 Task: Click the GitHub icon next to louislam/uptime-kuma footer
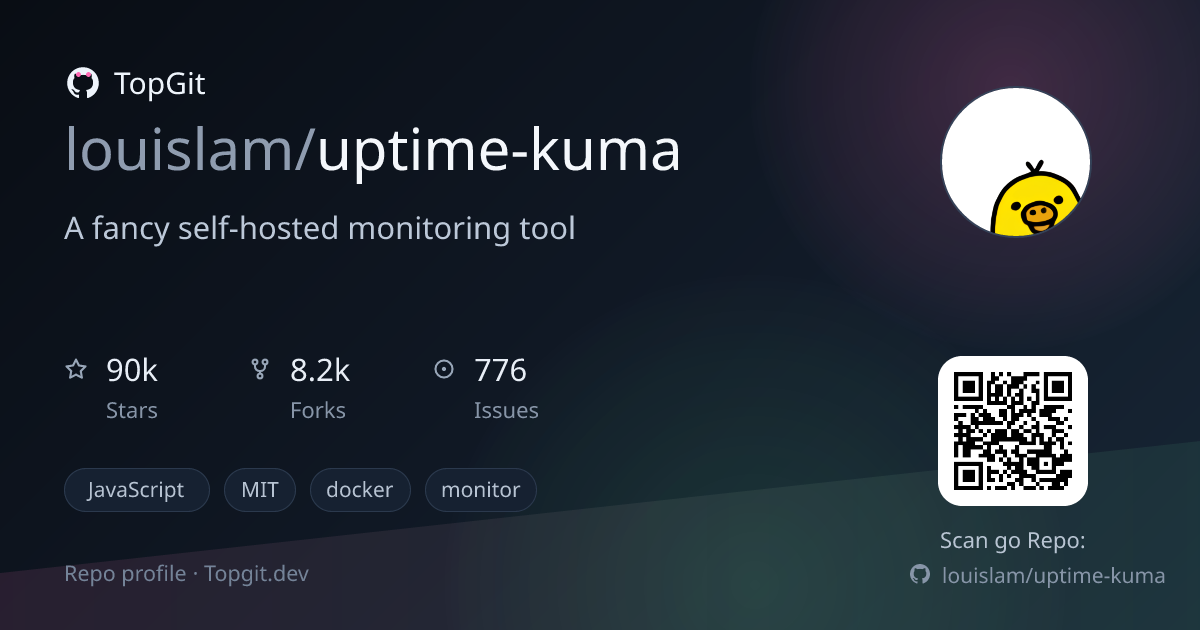920,575
